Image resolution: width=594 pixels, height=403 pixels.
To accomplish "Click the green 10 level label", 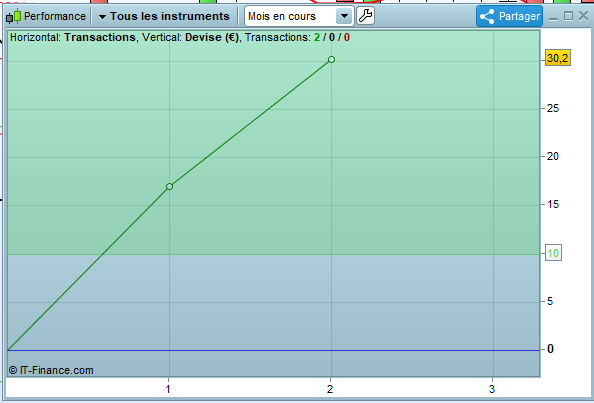I will click(x=553, y=253).
